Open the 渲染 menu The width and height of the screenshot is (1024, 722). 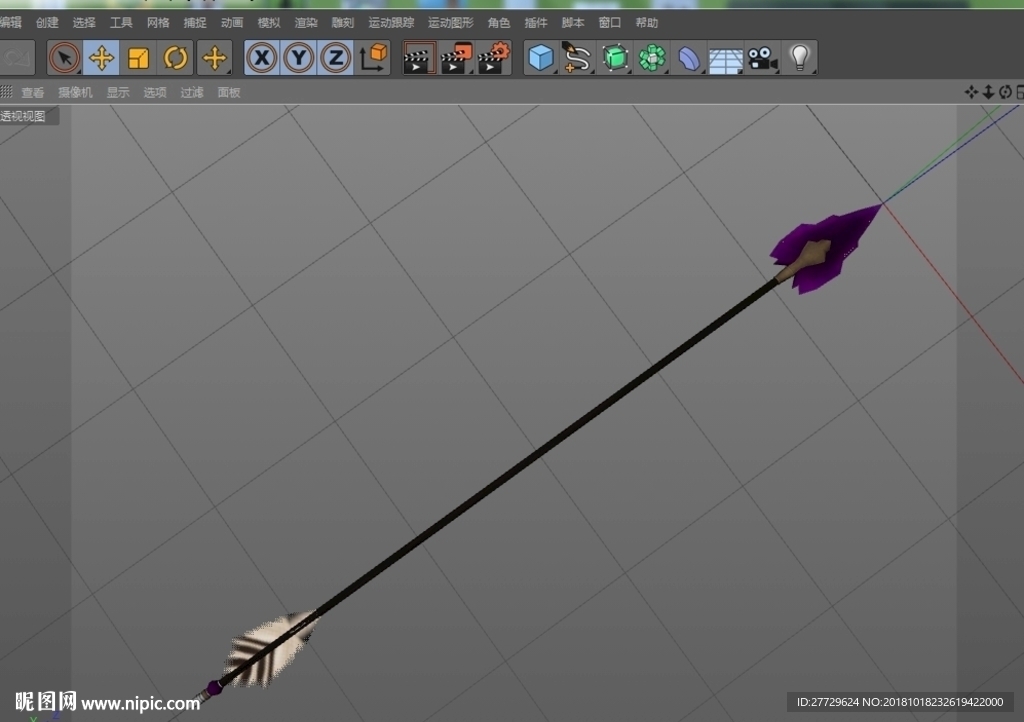306,23
